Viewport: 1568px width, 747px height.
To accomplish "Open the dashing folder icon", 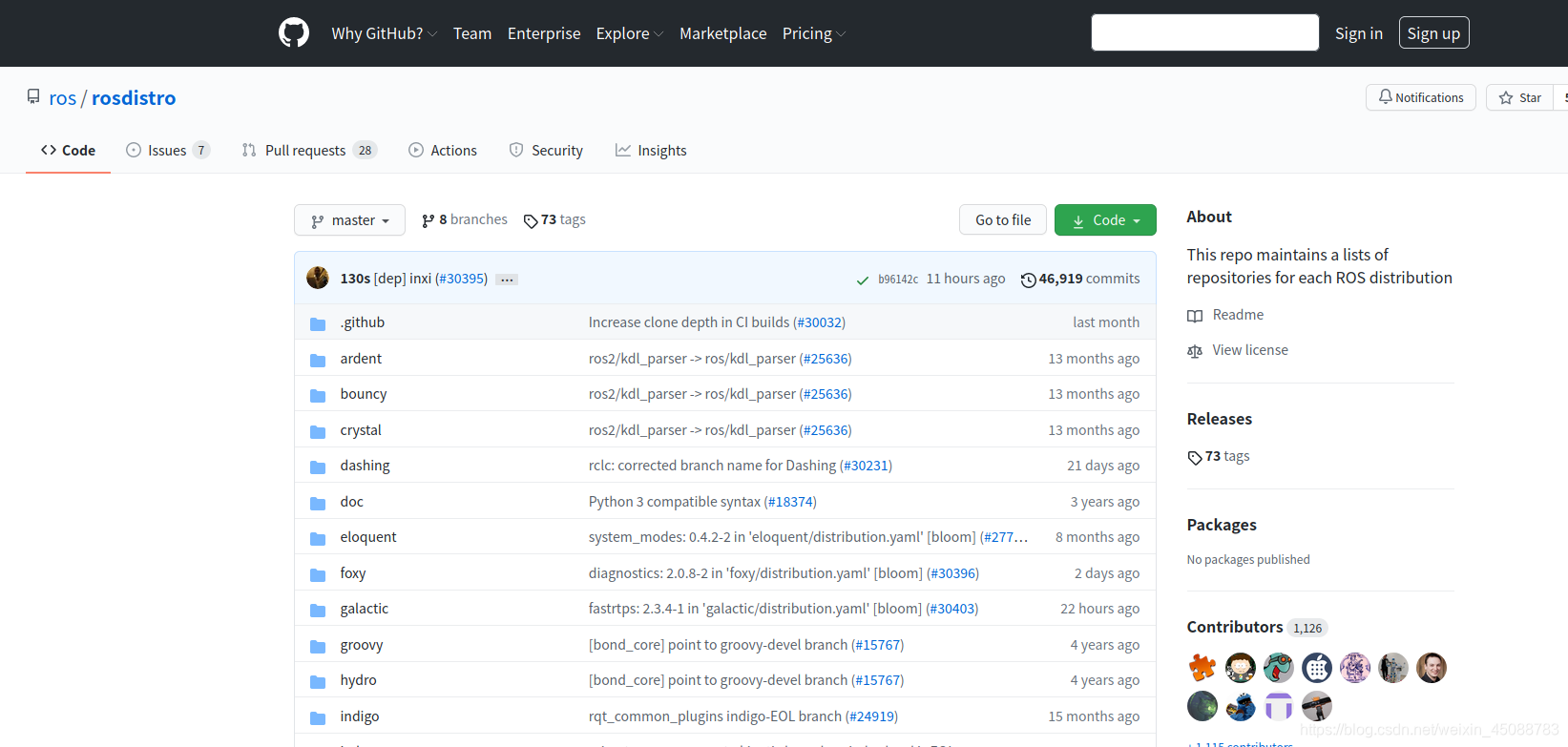I will [x=318, y=467].
